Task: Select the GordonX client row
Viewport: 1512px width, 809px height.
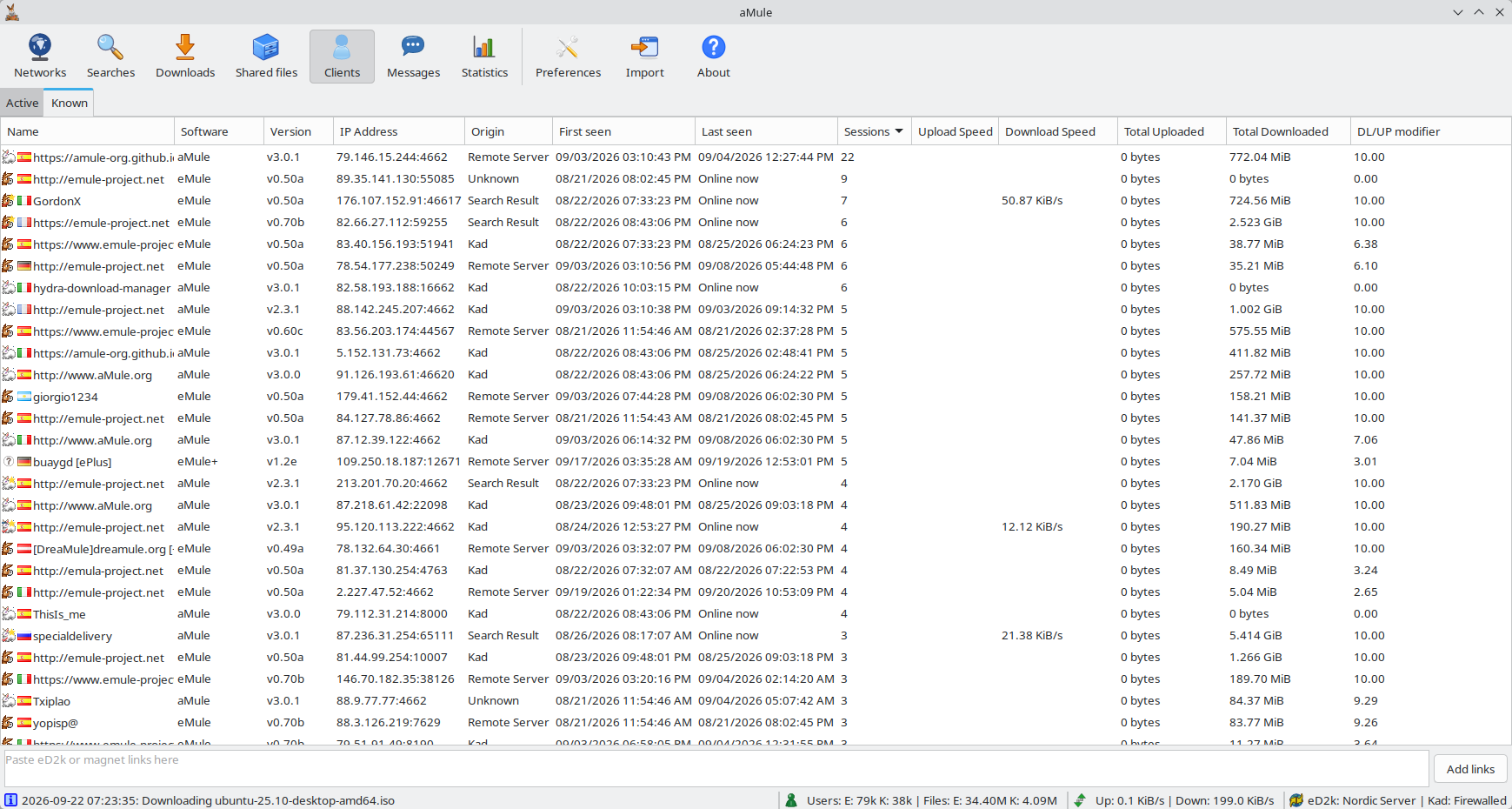Action: [x=756, y=201]
